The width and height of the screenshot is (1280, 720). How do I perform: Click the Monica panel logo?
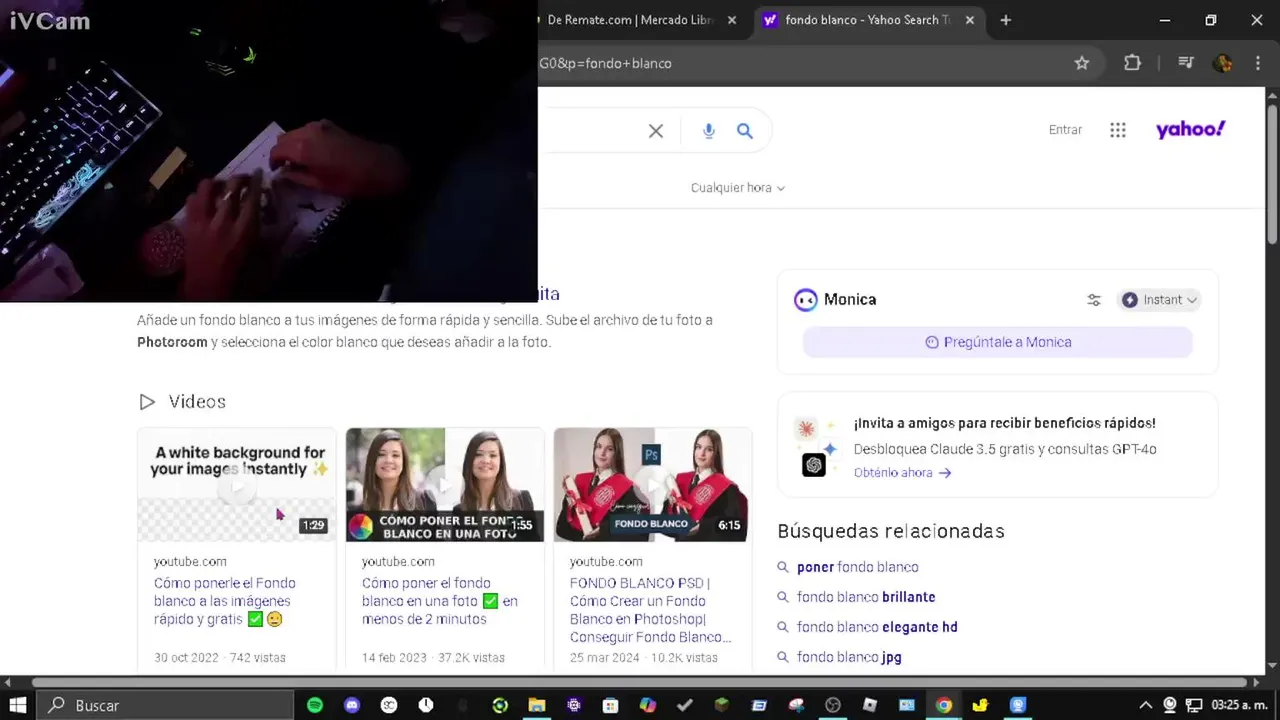tap(805, 300)
